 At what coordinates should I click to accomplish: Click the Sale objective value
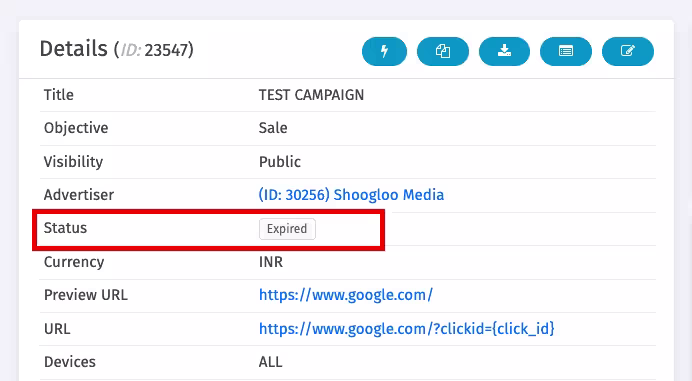(273, 128)
